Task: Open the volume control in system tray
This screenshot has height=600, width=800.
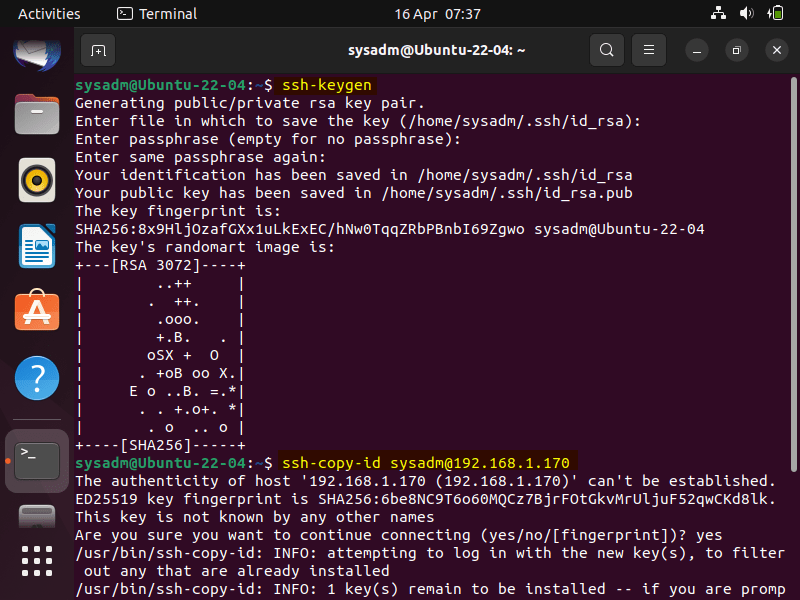Action: tap(748, 13)
